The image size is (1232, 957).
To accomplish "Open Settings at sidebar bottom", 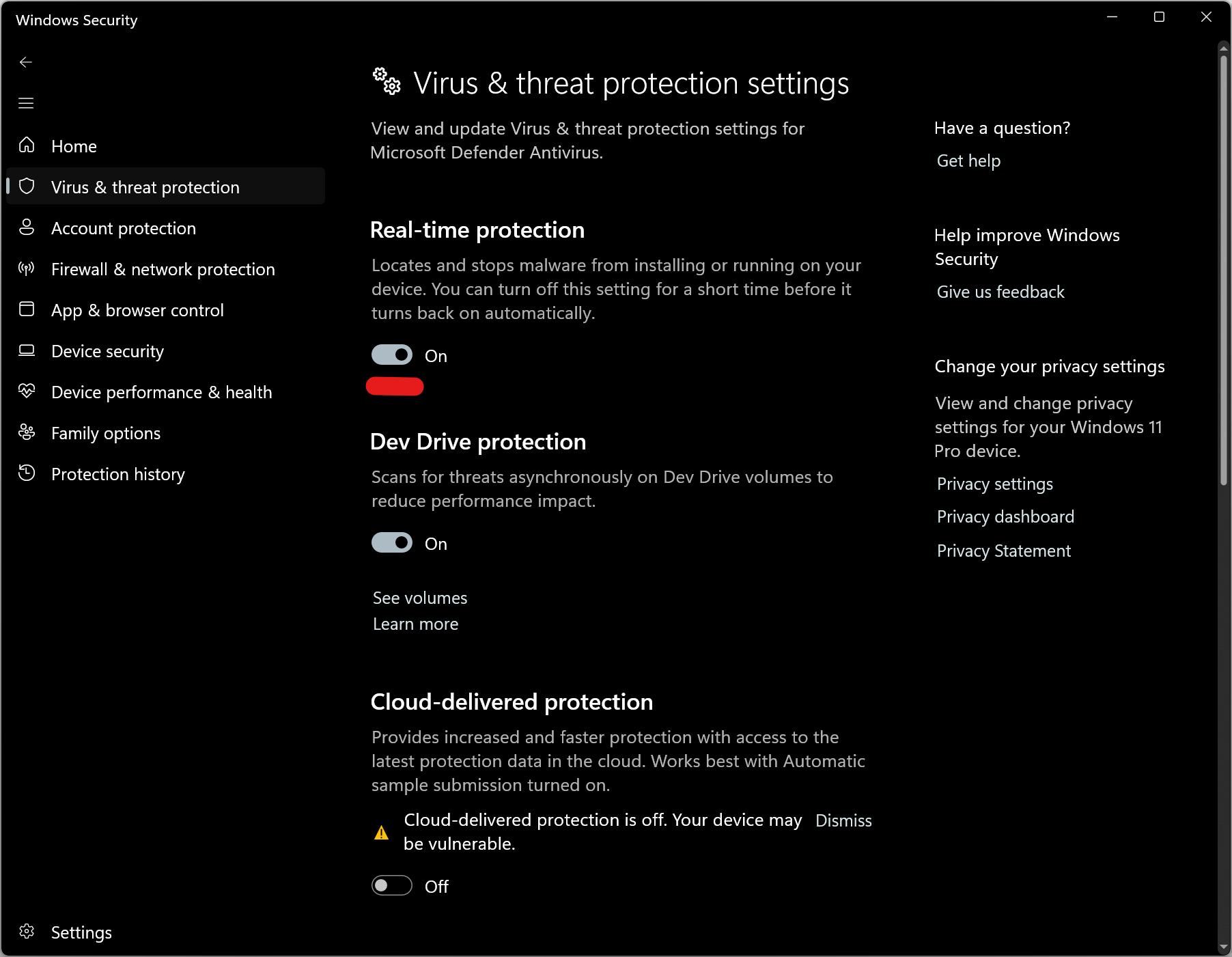I will [x=81, y=932].
